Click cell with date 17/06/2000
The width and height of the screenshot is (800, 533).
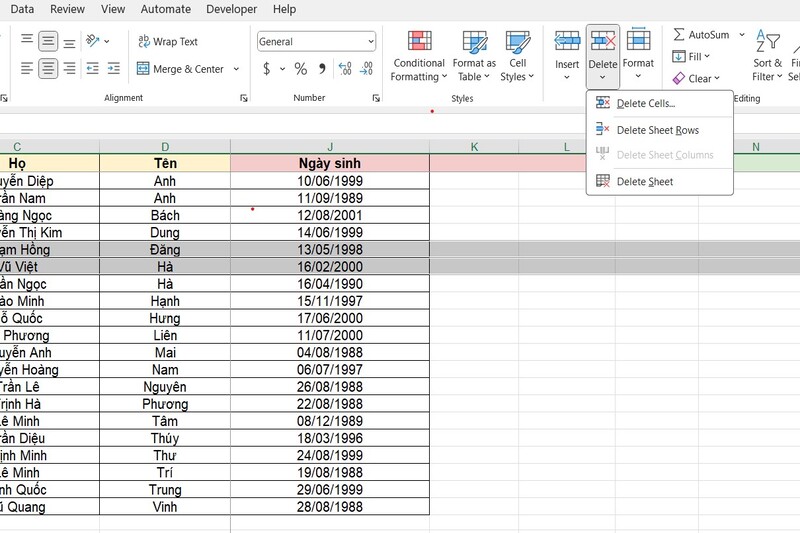click(330, 318)
